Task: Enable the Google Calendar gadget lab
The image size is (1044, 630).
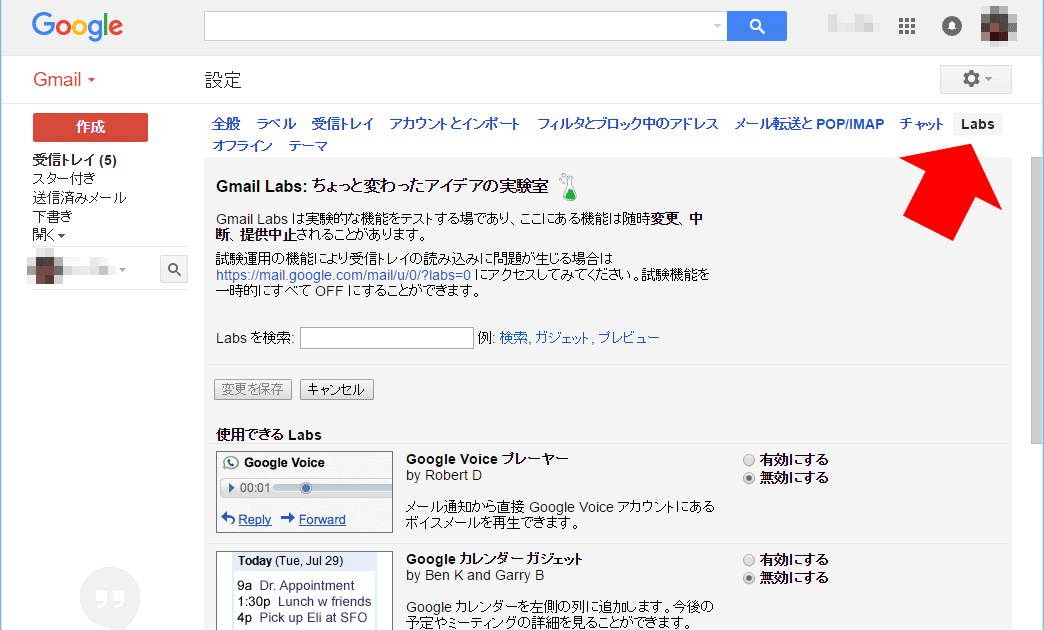Action: pos(749,560)
